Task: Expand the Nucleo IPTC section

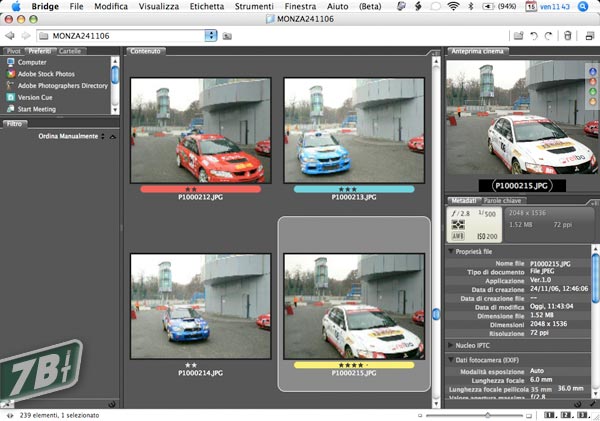Action: pyautogui.click(x=451, y=343)
